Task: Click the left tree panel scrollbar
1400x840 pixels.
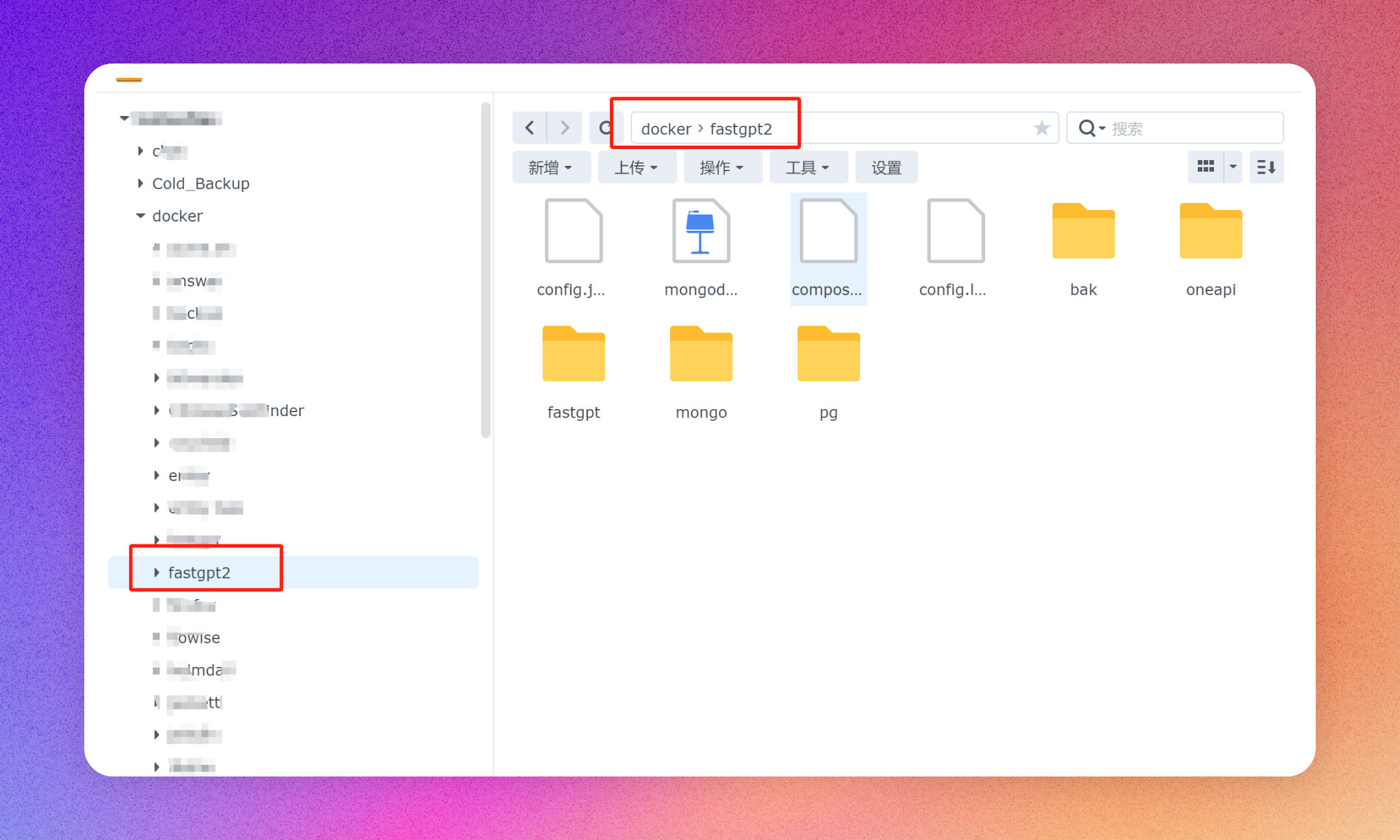Action: click(485, 270)
